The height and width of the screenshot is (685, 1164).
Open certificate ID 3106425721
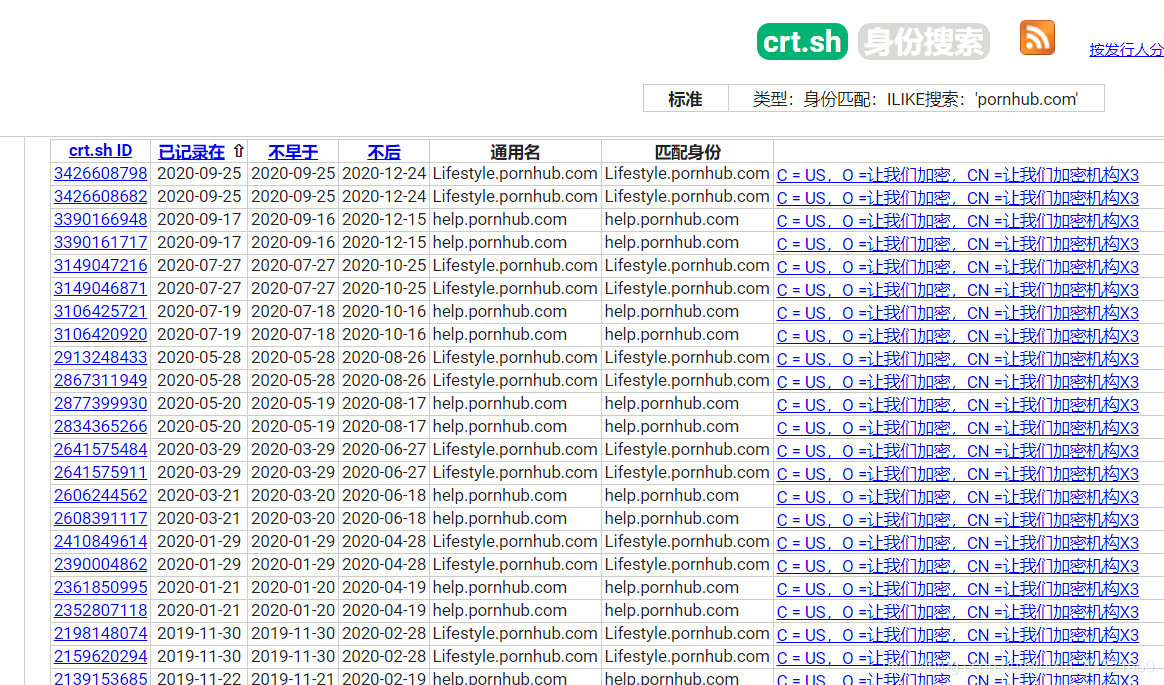coord(100,312)
